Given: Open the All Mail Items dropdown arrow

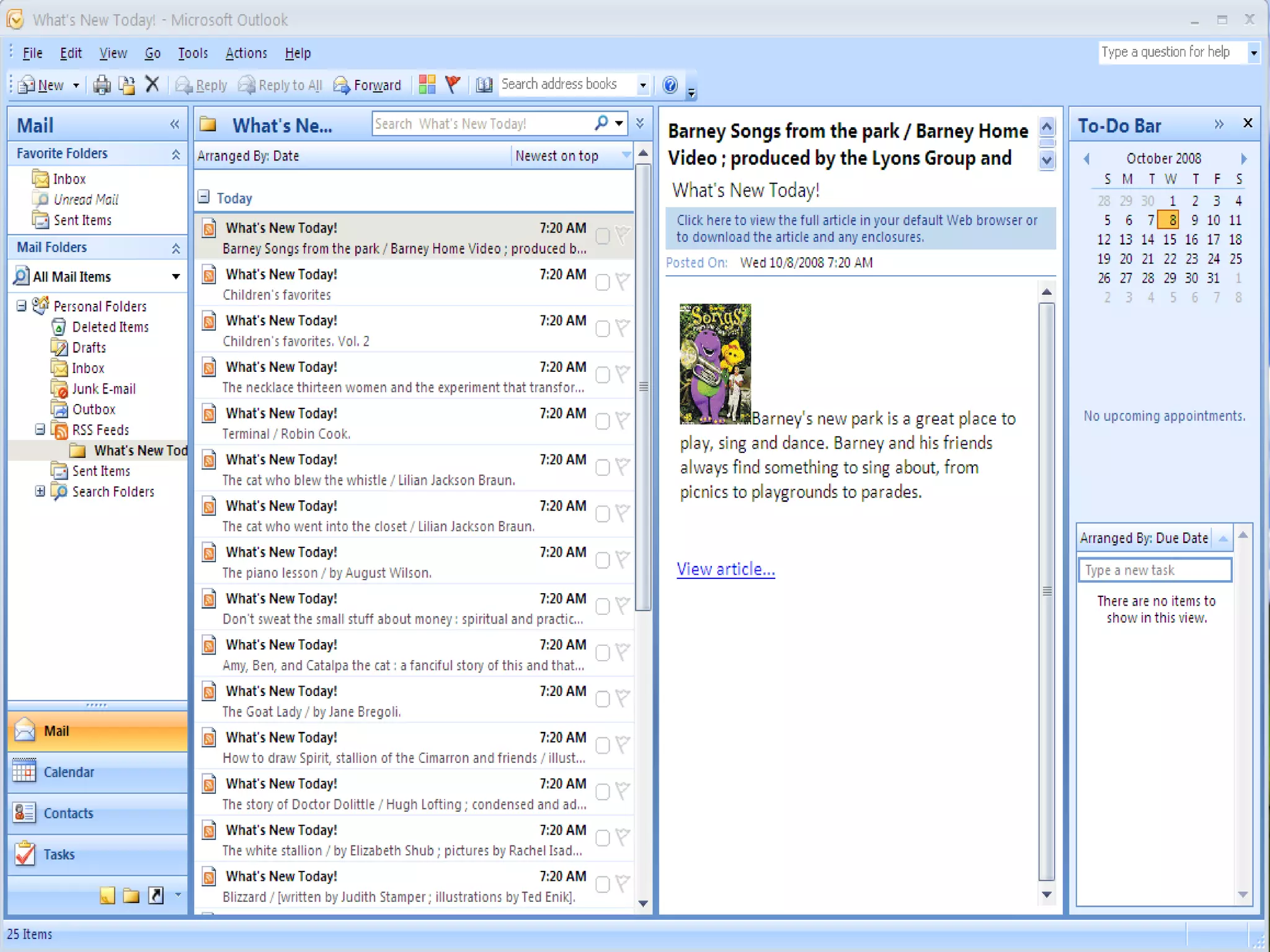Looking at the screenshot, I should pos(176,276).
